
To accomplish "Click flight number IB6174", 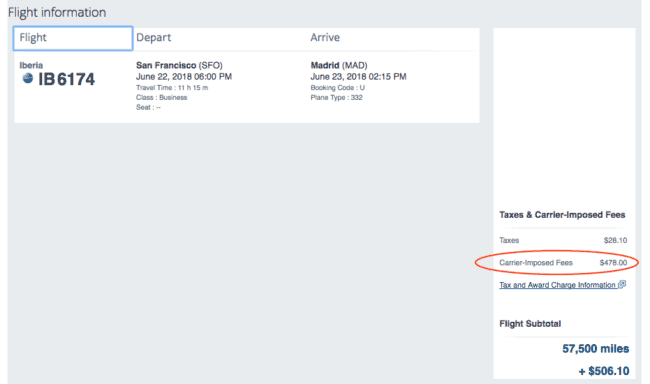I will tap(66, 79).
